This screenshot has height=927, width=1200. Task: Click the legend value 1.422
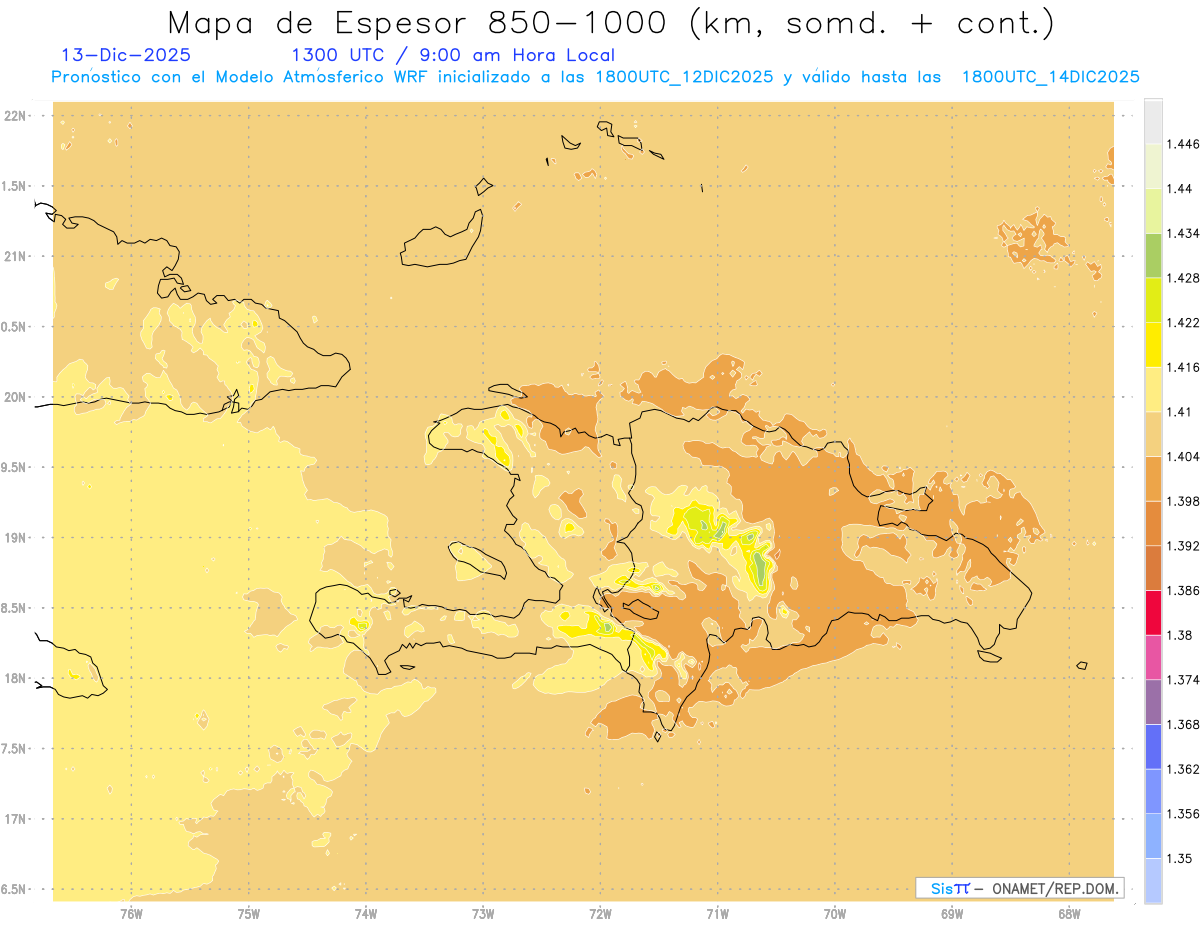click(1184, 322)
